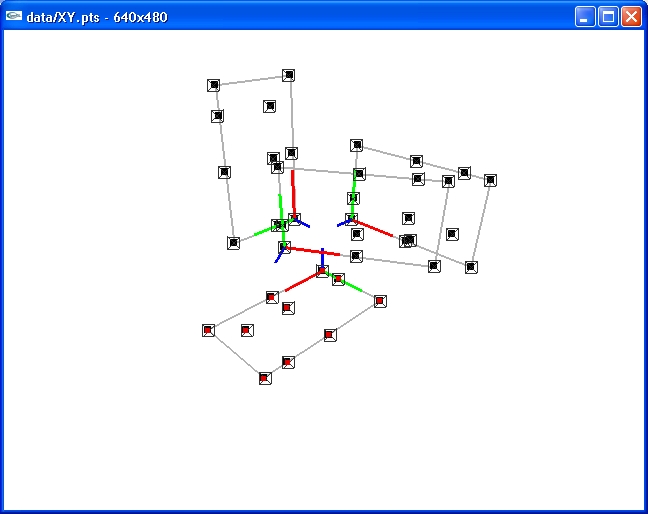The height and width of the screenshot is (514, 648).
Task: Select the rightmost red point marker
Action: [380, 301]
